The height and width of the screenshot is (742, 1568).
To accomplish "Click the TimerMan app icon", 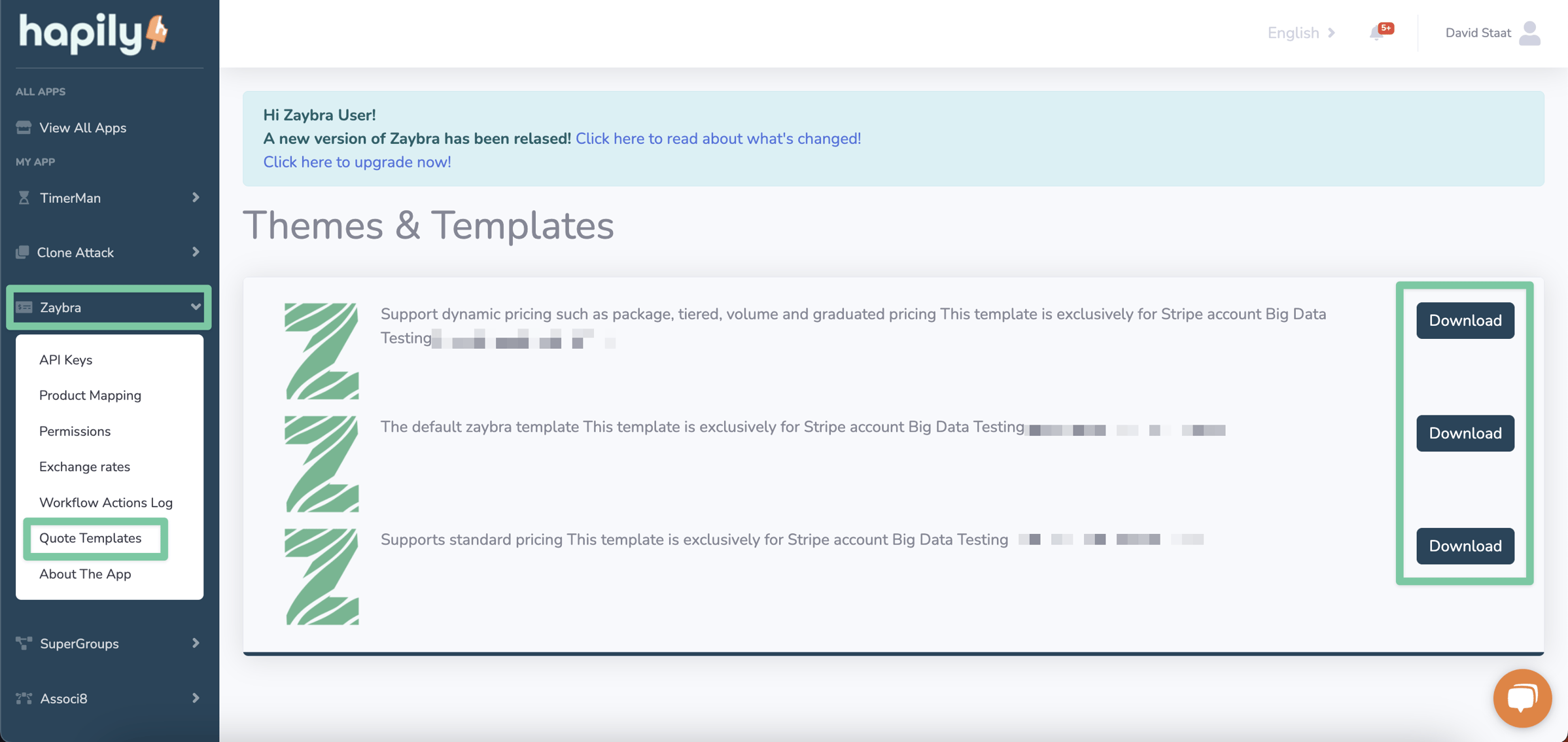I will pyautogui.click(x=22, y=197).
